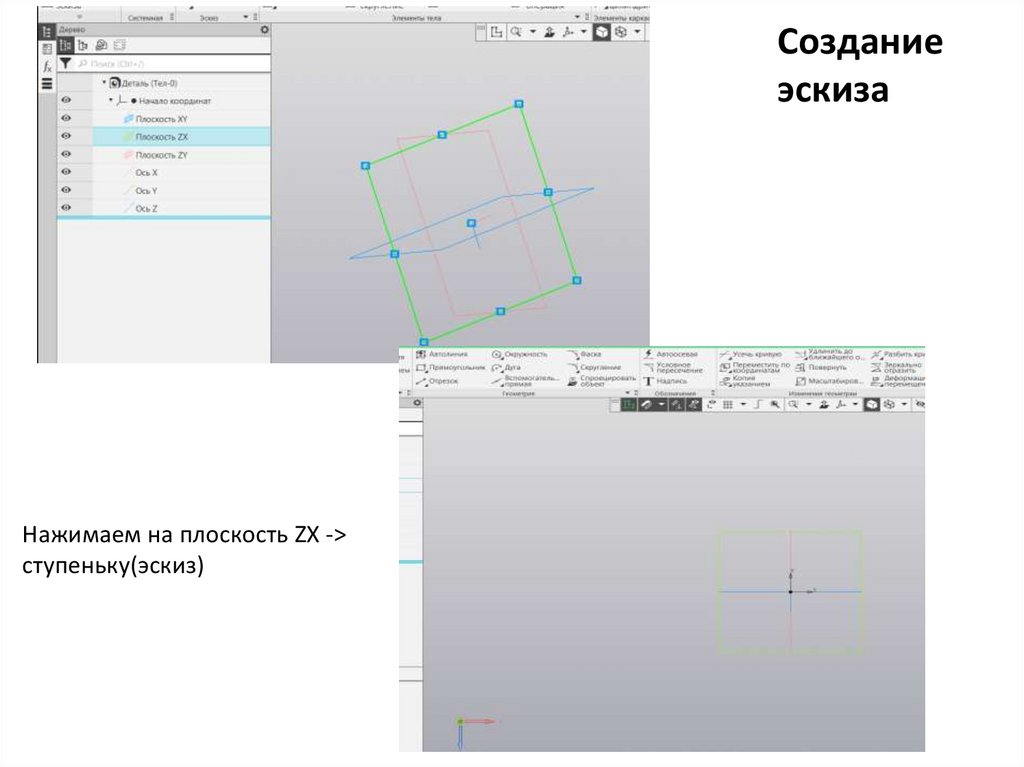Toggle visibility of Ось Z

(x=66, y=208)
